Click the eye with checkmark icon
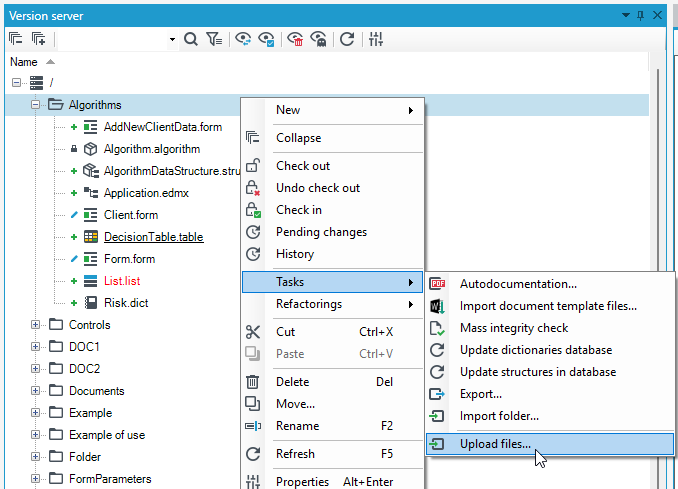 (x=266, y=39)
